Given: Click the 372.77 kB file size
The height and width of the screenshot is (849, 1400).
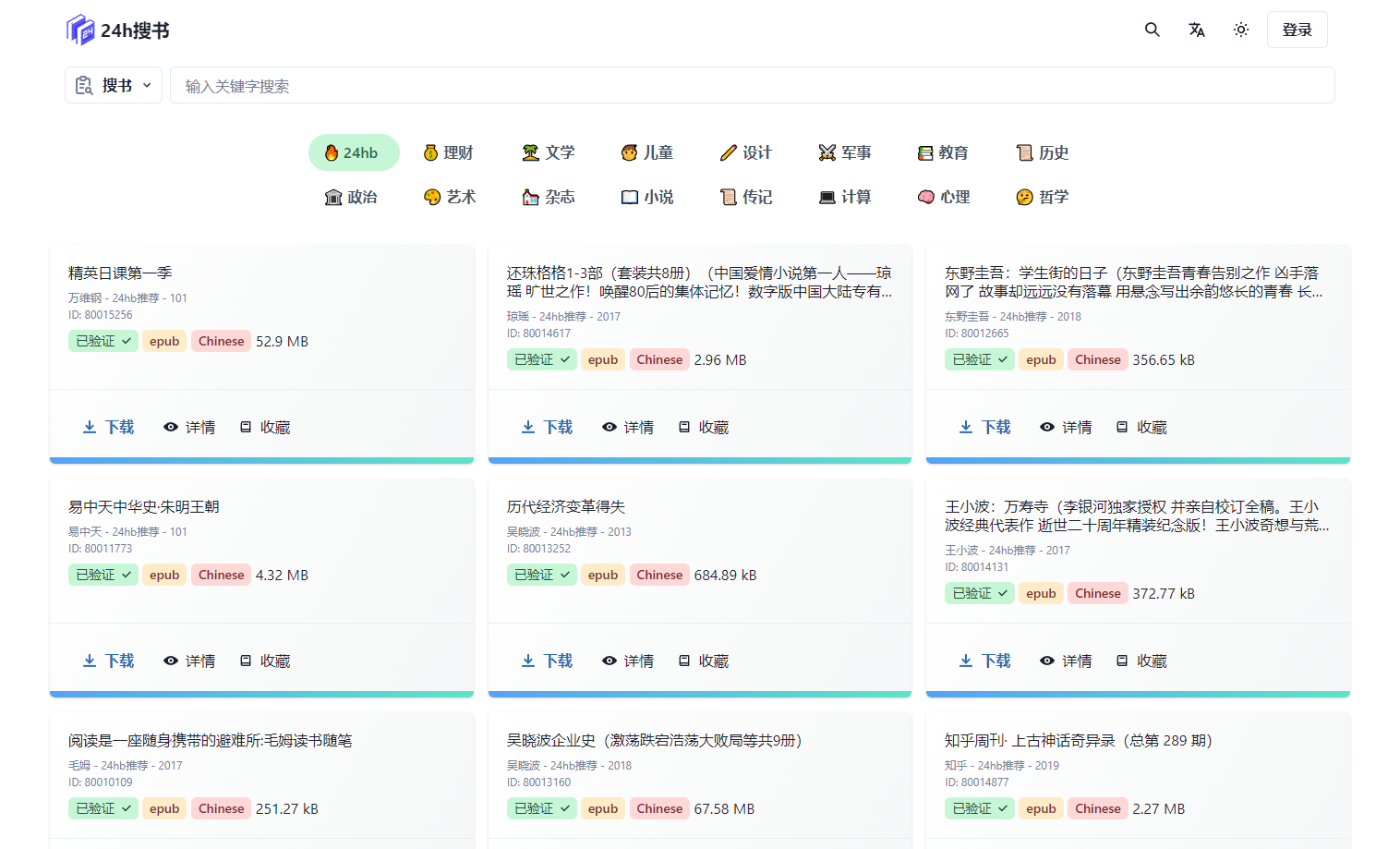Looking at the screenshot, I should pyautogui.click(x=1164, y=593).
